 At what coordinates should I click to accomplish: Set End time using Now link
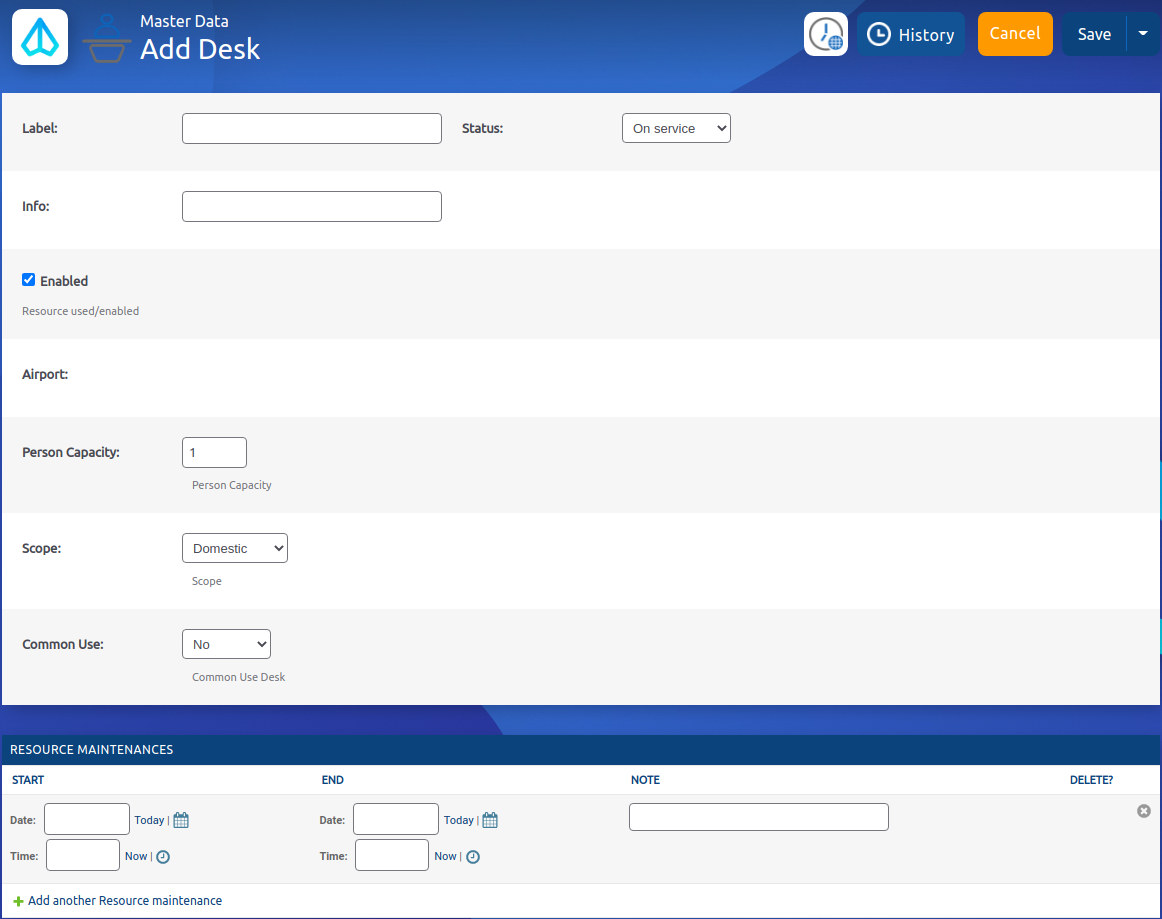point(445,856)
